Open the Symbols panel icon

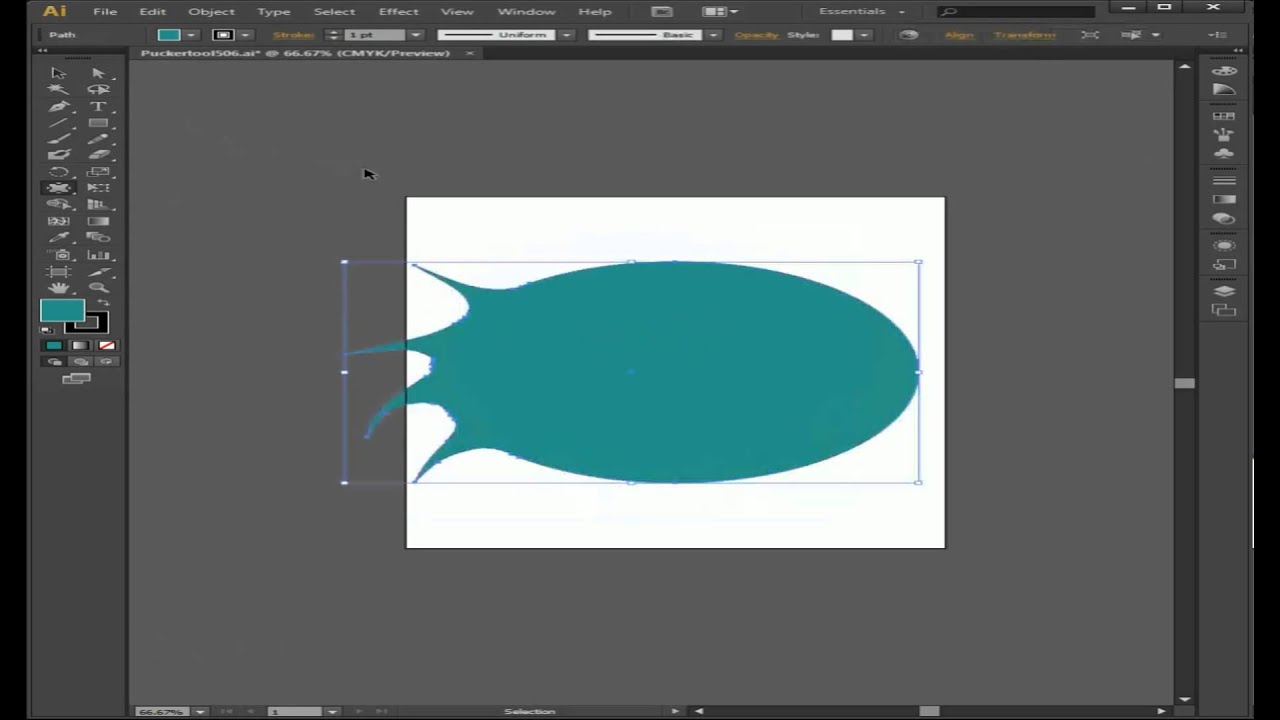(1224, 153)
